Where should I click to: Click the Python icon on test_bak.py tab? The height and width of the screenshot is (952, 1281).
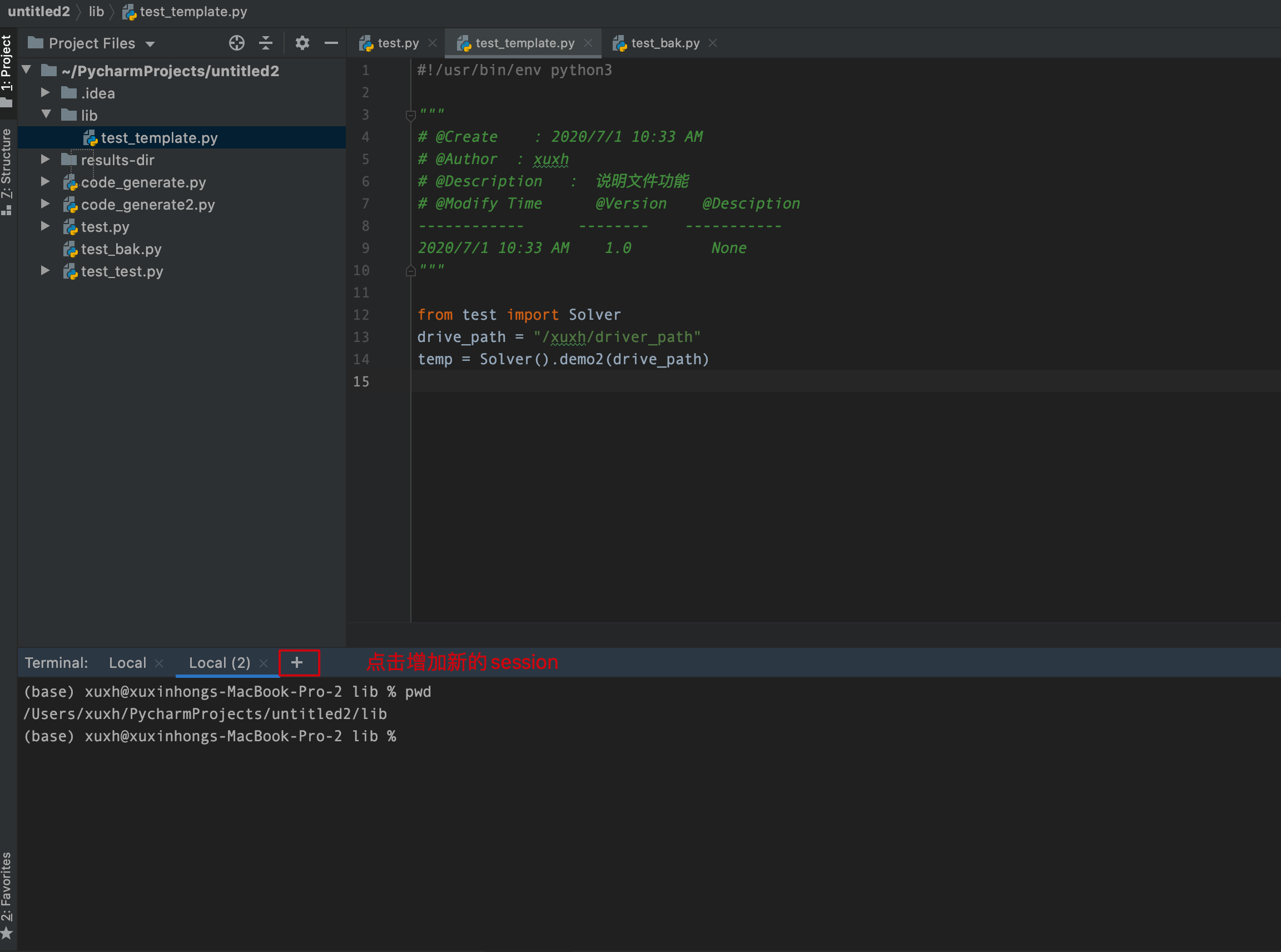(x=619, y=43)
